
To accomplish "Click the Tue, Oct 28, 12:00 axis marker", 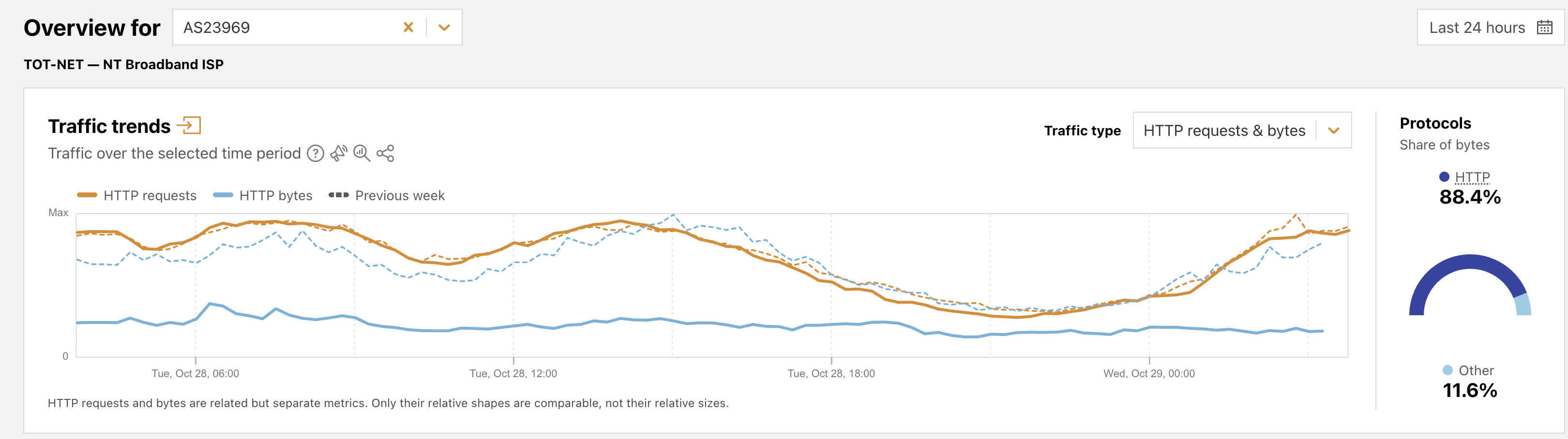I will (x=513, y=373).
